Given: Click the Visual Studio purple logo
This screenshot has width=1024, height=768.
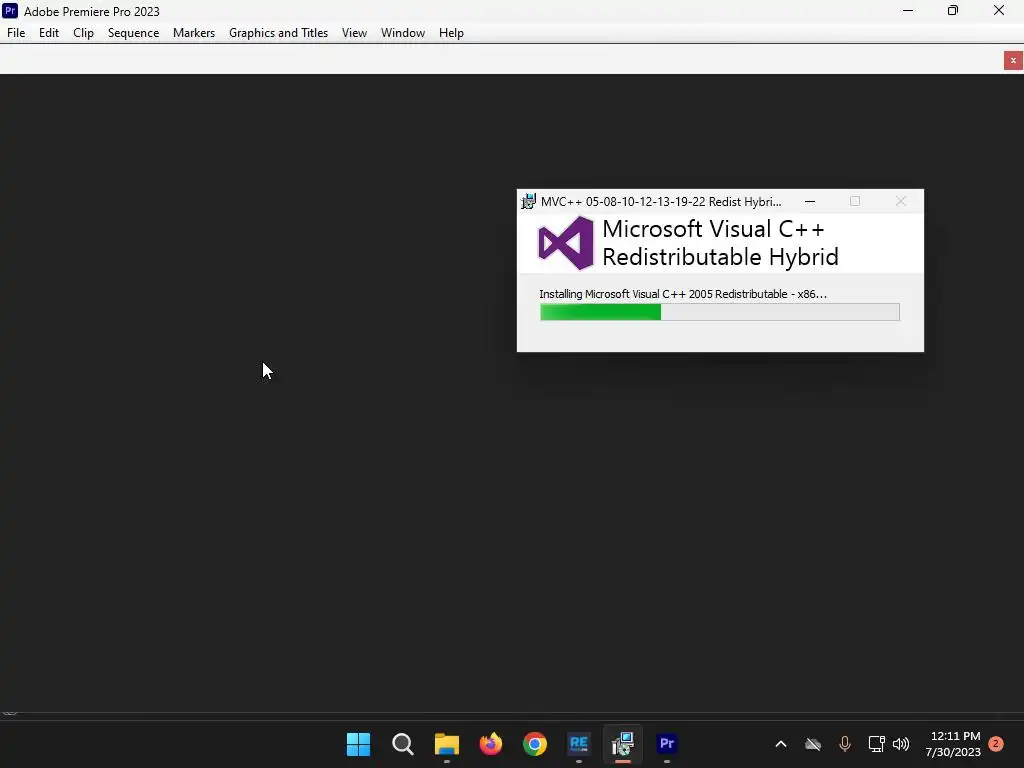Looking at the screenshot, I should pos(566,243).
